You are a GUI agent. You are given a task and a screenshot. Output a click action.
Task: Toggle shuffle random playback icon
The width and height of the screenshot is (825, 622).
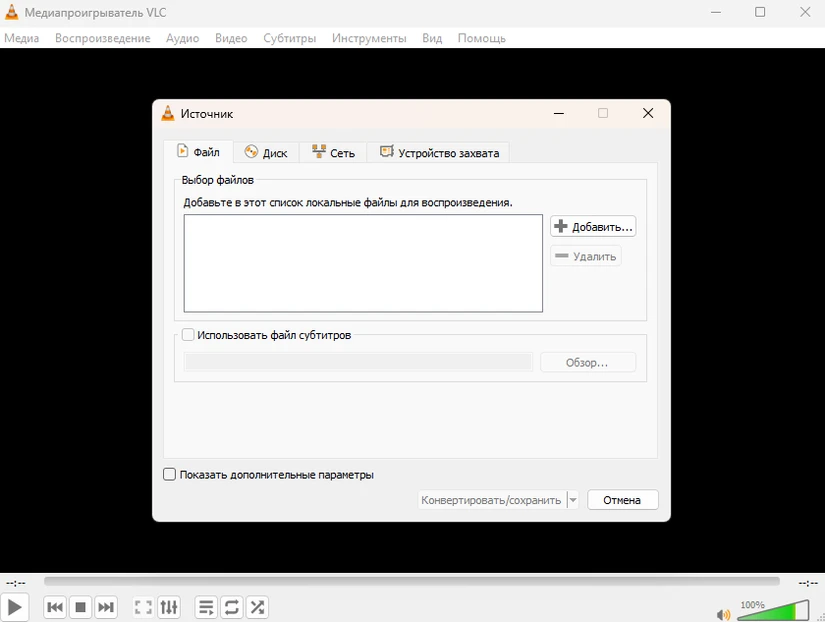coord(258,607)
